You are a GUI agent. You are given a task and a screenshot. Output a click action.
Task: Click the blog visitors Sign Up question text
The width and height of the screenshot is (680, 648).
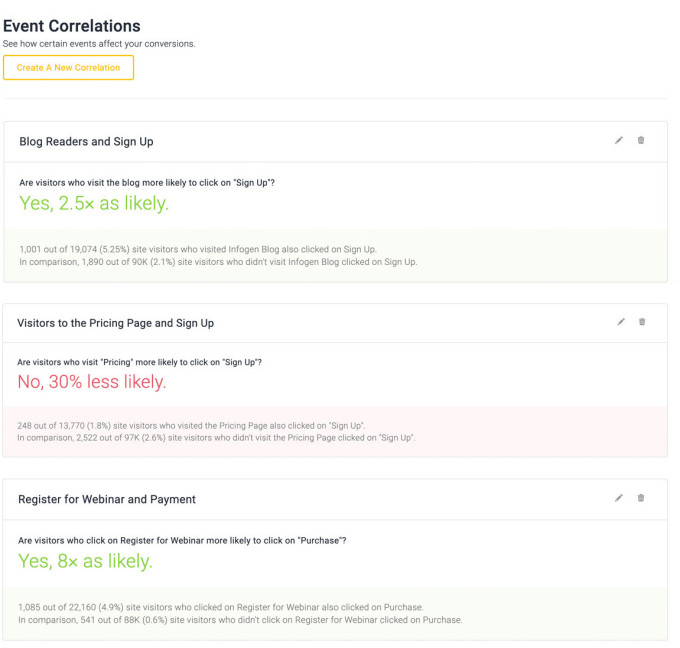147,183
